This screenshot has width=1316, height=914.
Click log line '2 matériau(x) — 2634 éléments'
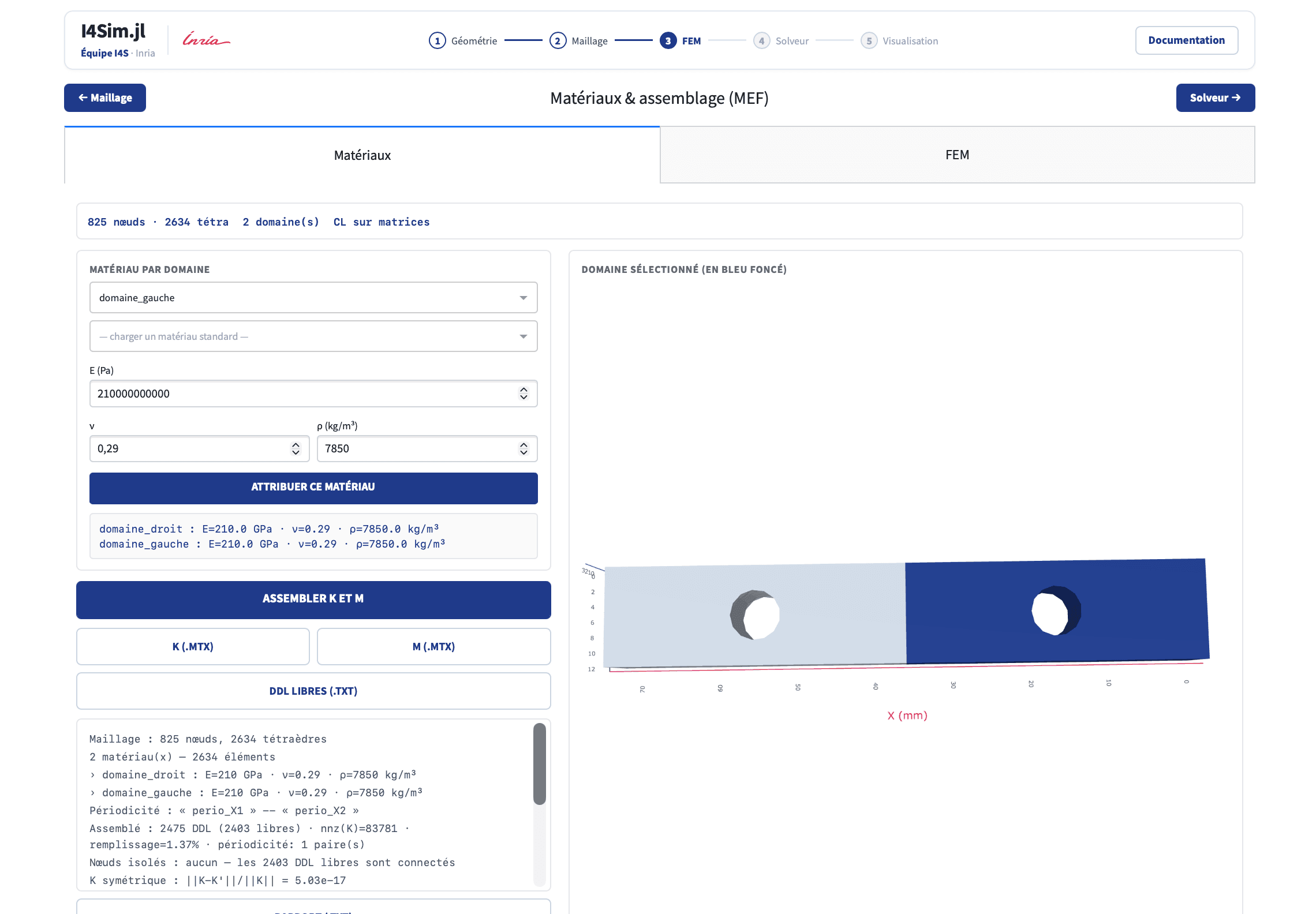pos(182,757)
